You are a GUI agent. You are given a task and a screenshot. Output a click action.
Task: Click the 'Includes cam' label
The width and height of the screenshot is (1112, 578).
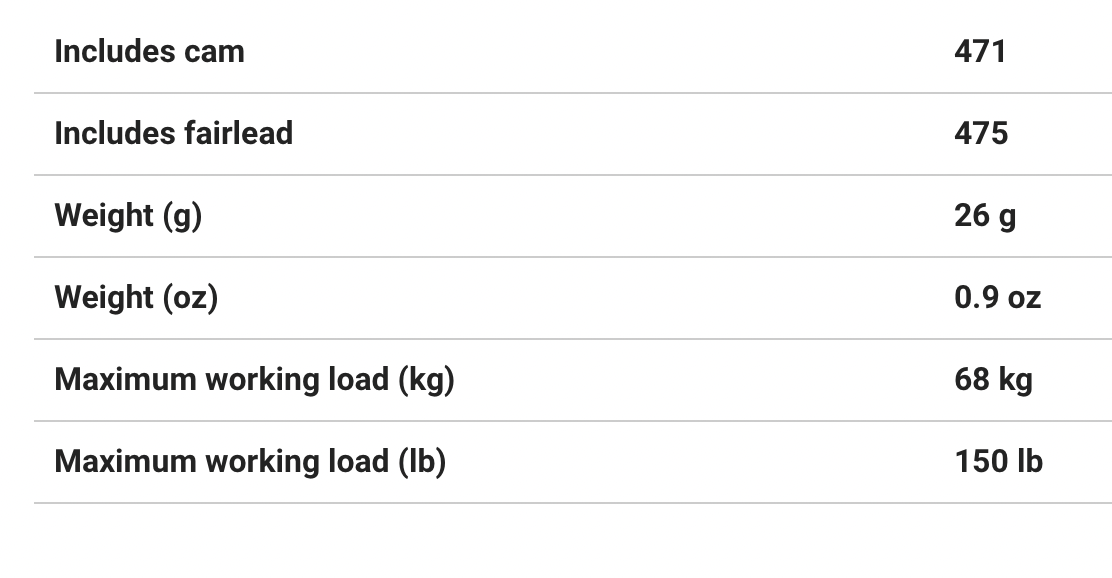[149, 51]
